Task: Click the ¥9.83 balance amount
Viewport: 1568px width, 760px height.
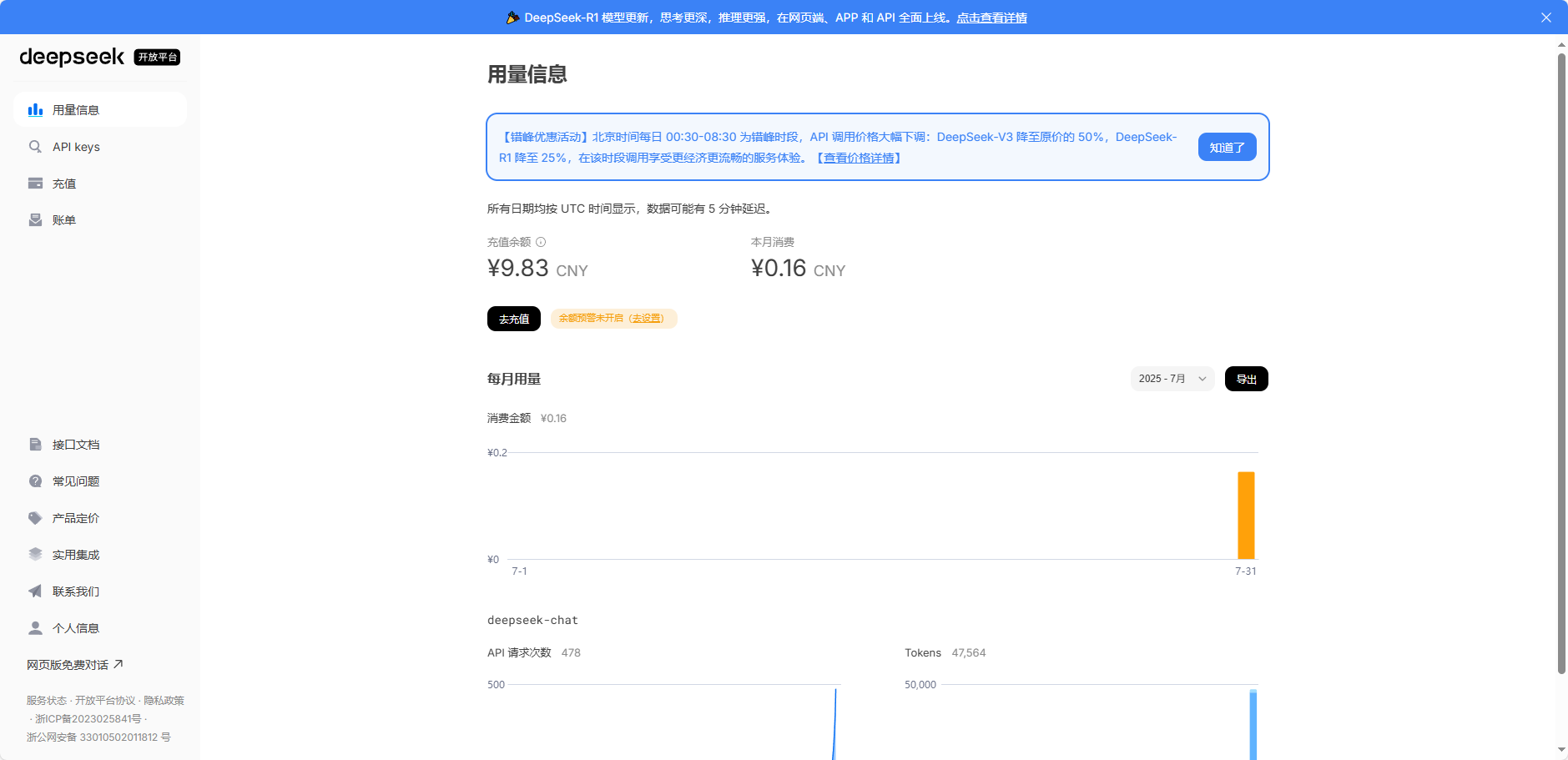Action: [518, 269]
